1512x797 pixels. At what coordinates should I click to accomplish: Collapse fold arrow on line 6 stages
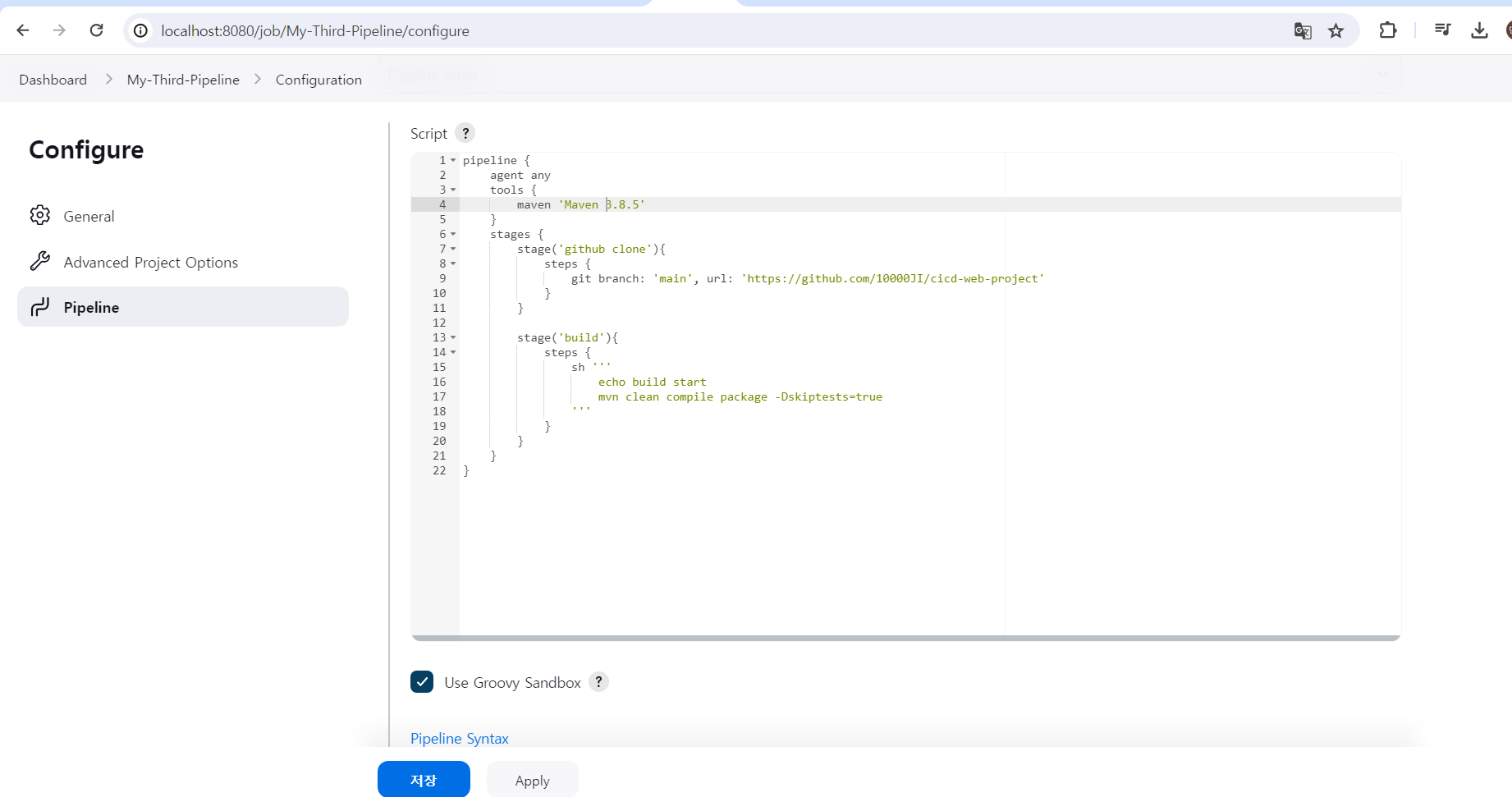click(453, 234)
